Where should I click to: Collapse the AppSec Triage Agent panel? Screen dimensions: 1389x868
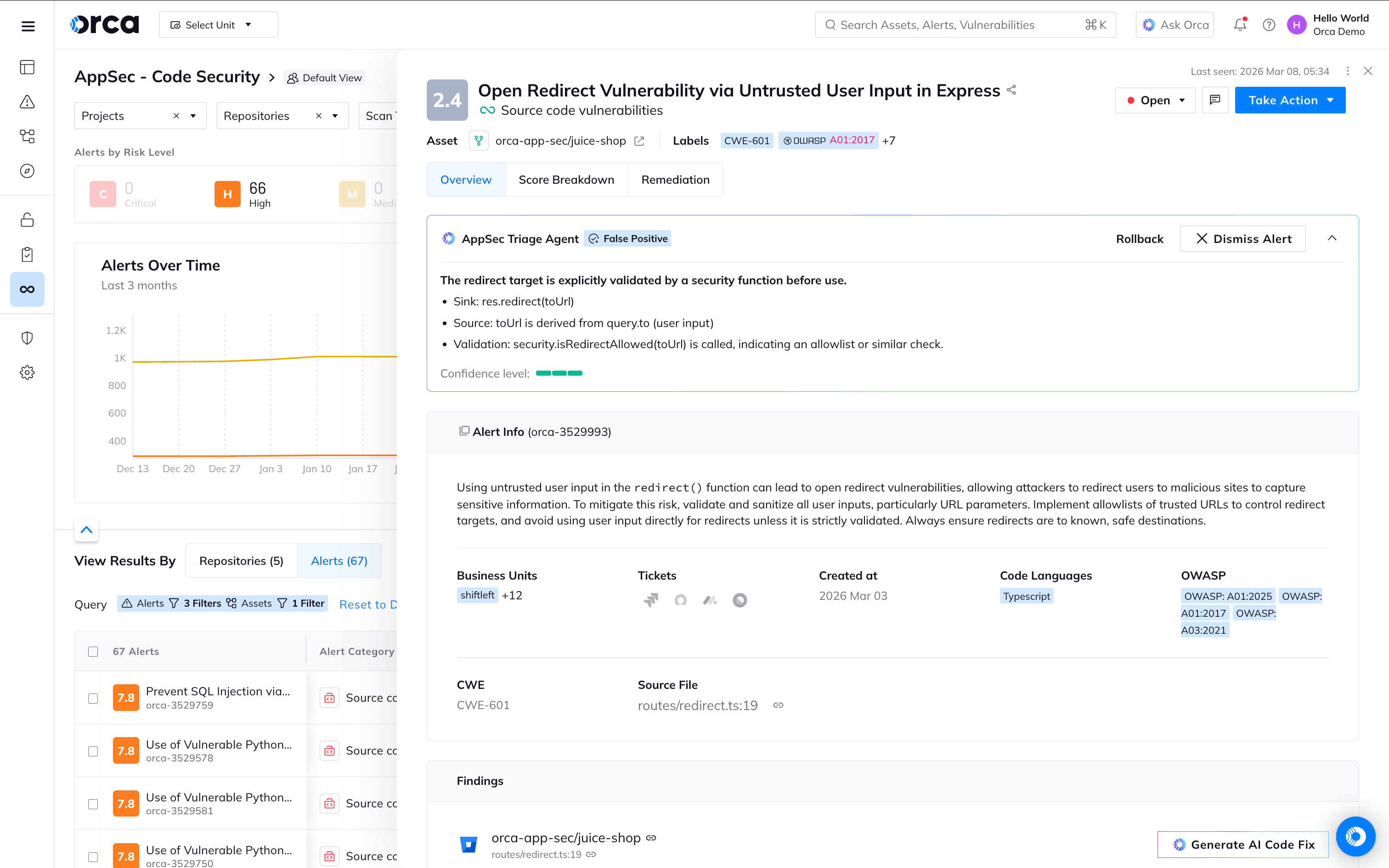point(1333,238)
